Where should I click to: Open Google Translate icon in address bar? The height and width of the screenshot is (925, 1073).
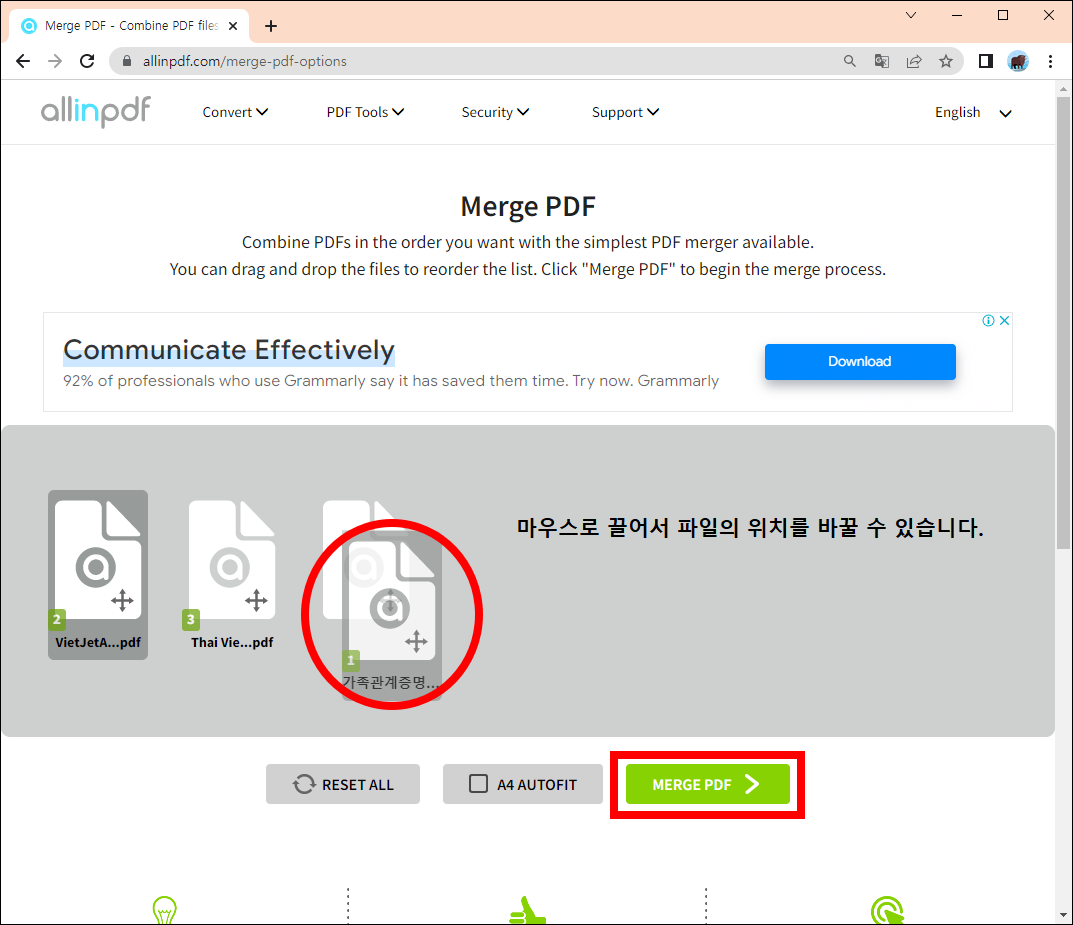(x=881, y=61)
